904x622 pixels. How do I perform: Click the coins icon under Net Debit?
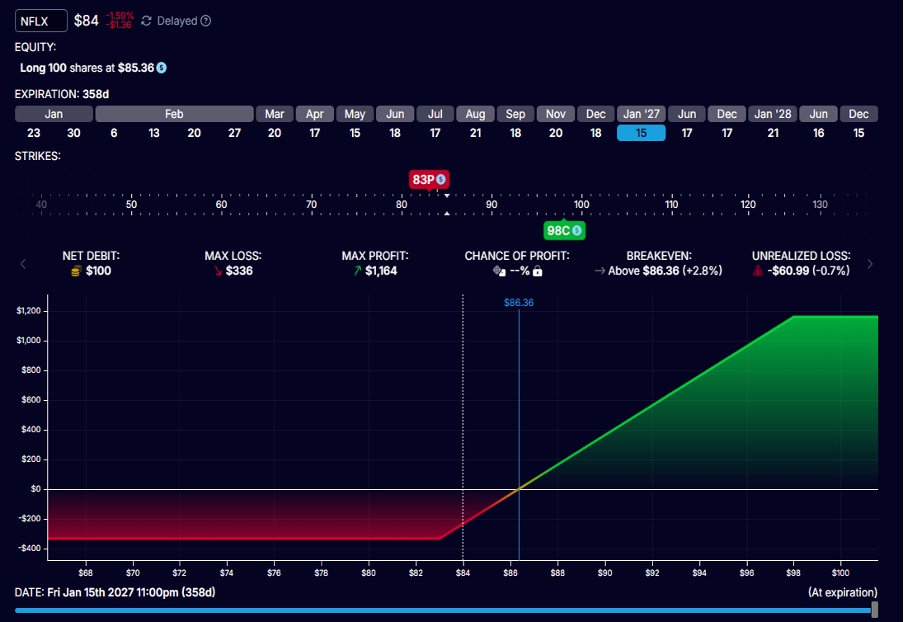pos(74,271)
